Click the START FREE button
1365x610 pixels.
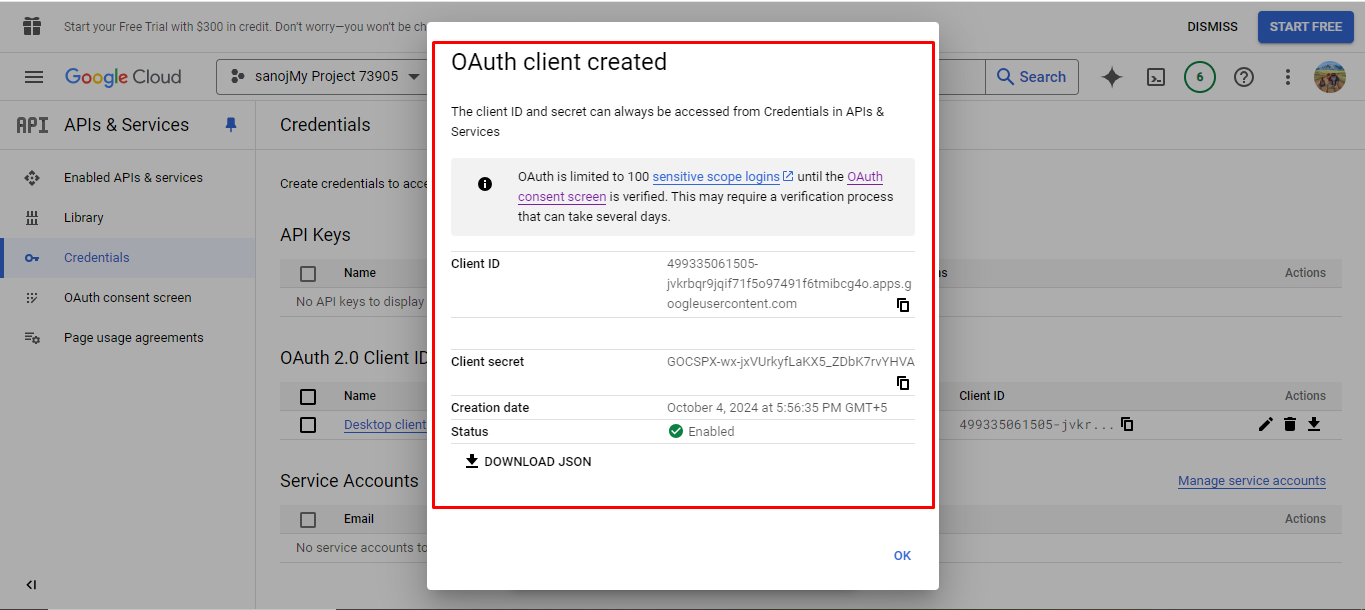[1305, 27]
